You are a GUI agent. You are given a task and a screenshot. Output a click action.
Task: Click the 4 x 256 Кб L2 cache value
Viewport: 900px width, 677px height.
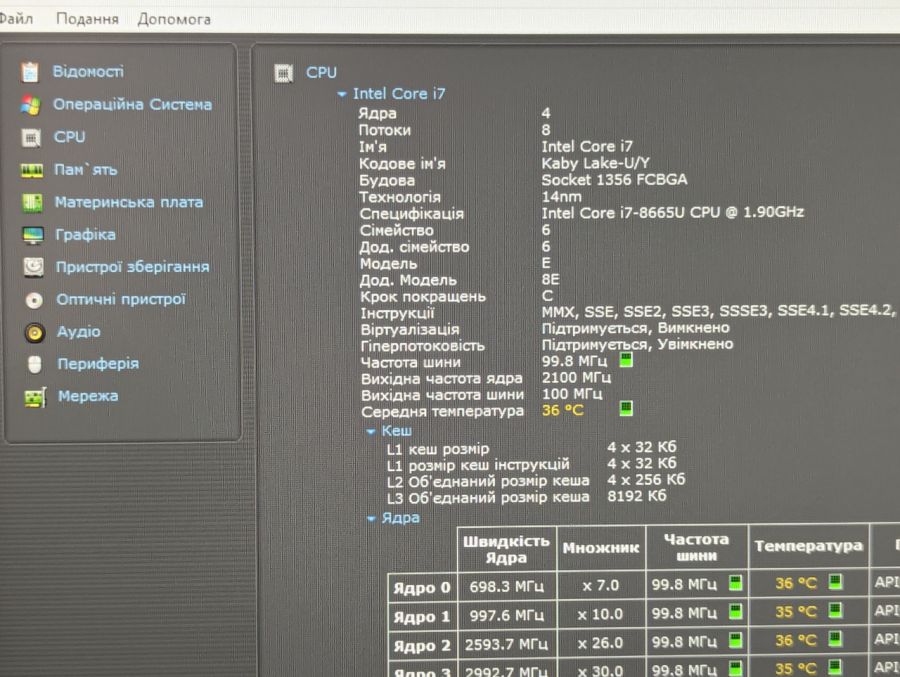(646, 479)
